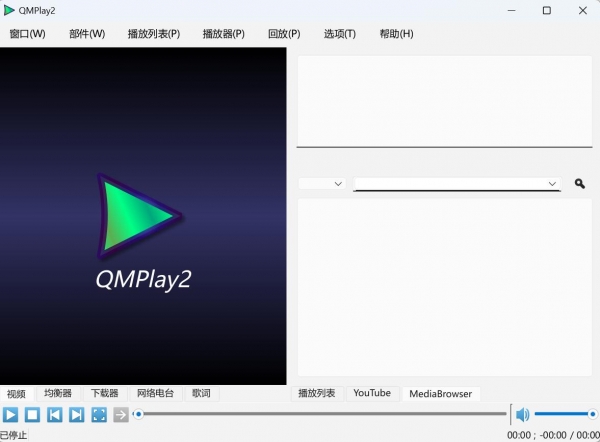Switch to the YouTube tab

tap(372, 393)
